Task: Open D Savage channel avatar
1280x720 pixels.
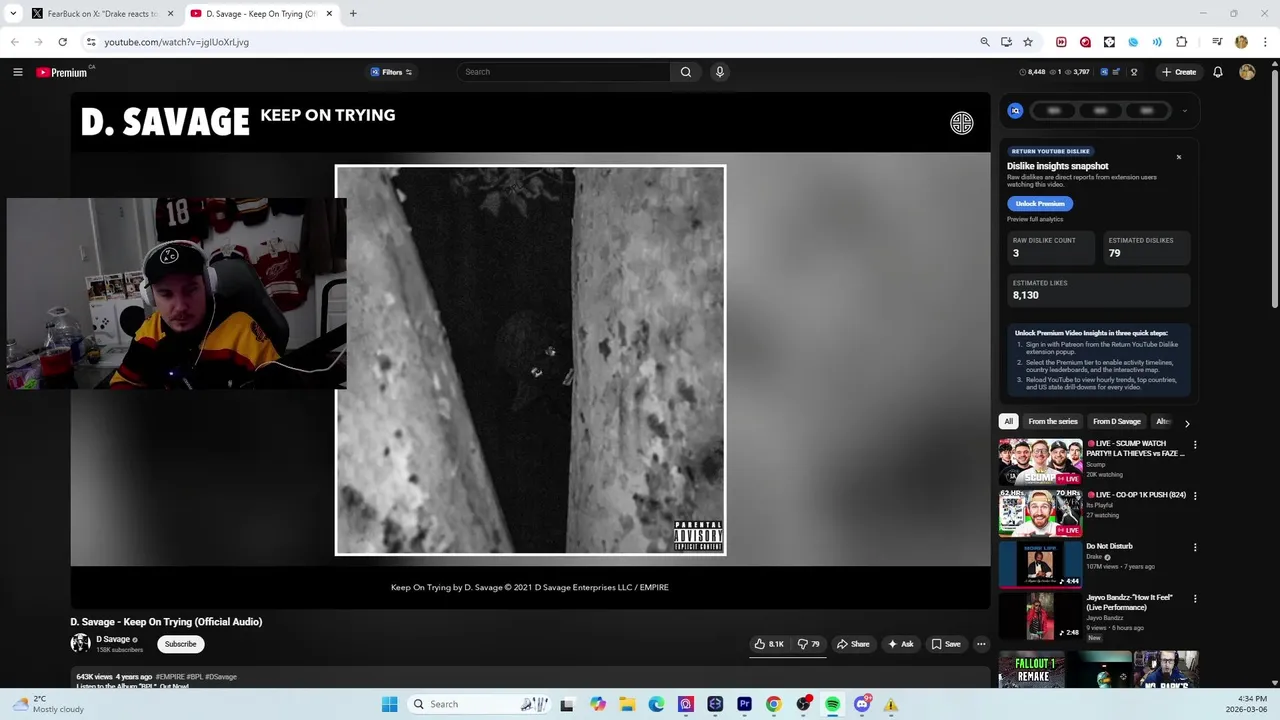Action: click(80, 644)
